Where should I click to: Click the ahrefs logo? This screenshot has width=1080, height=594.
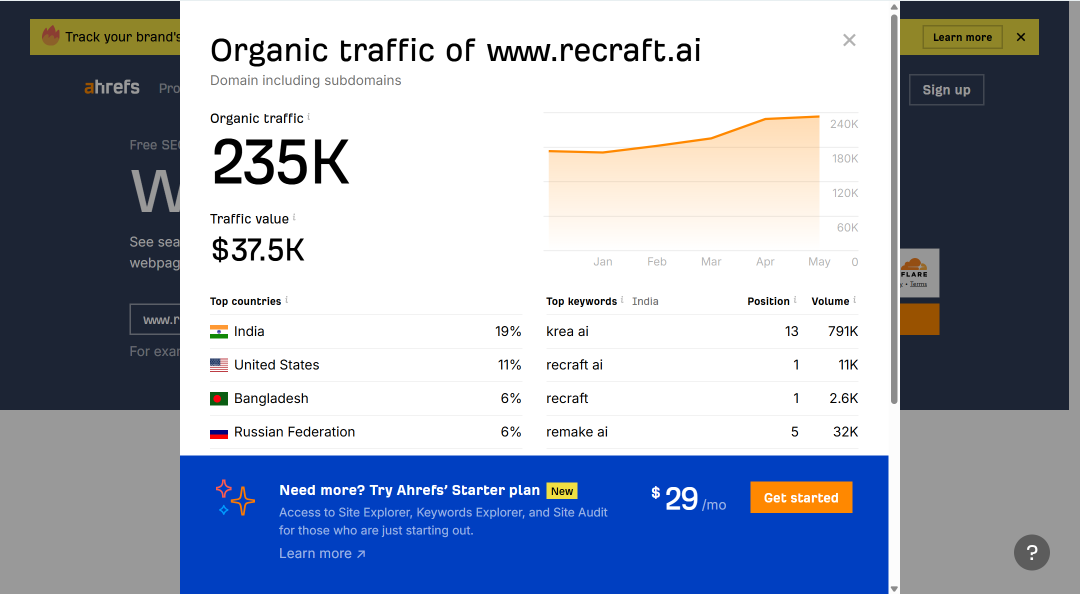(x=112, y=88)
